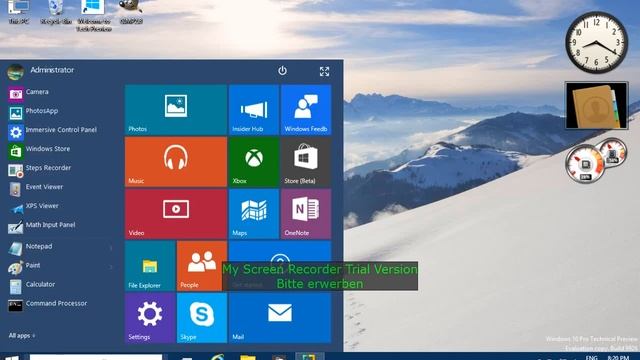Image resolution: width=640 pixels, height=360 pixels.
Task: Select the This PC desktop icon
Action: [19, 11]
